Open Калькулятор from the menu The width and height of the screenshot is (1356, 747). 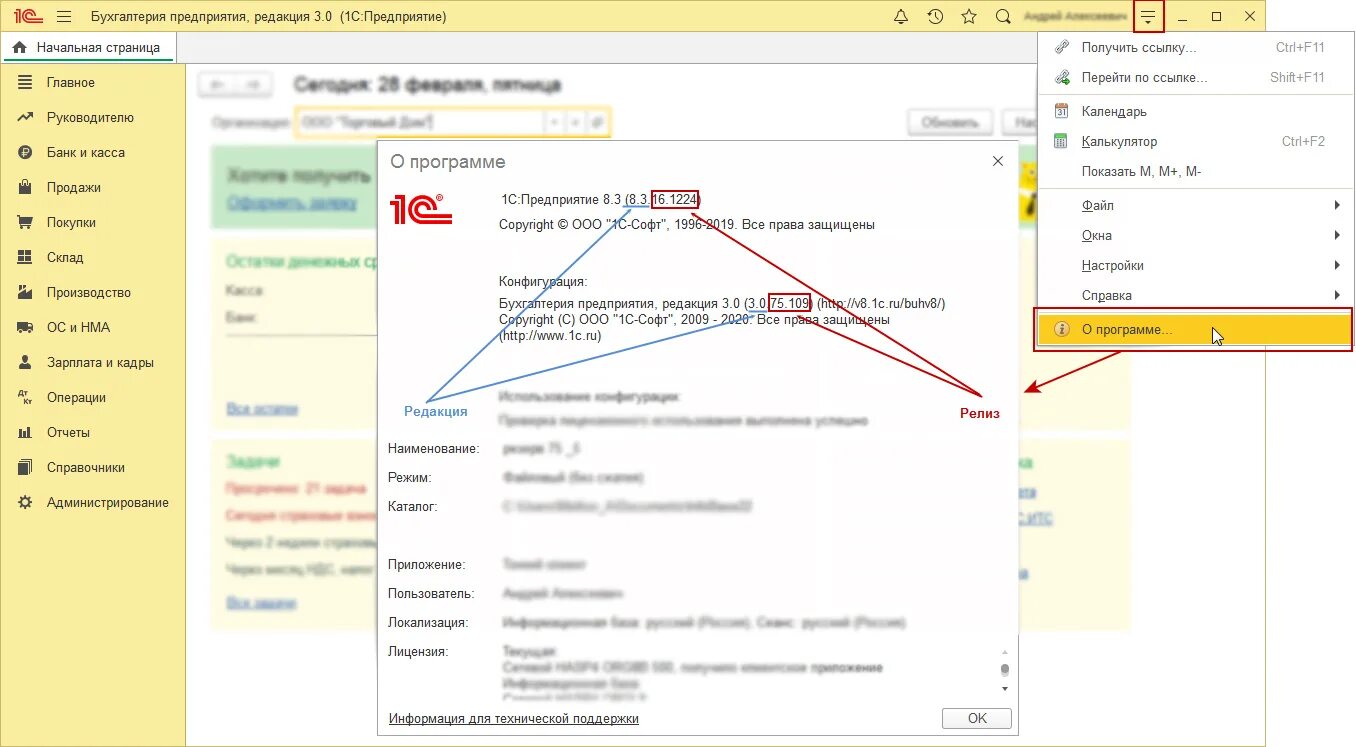click(x=1194, y=142)
